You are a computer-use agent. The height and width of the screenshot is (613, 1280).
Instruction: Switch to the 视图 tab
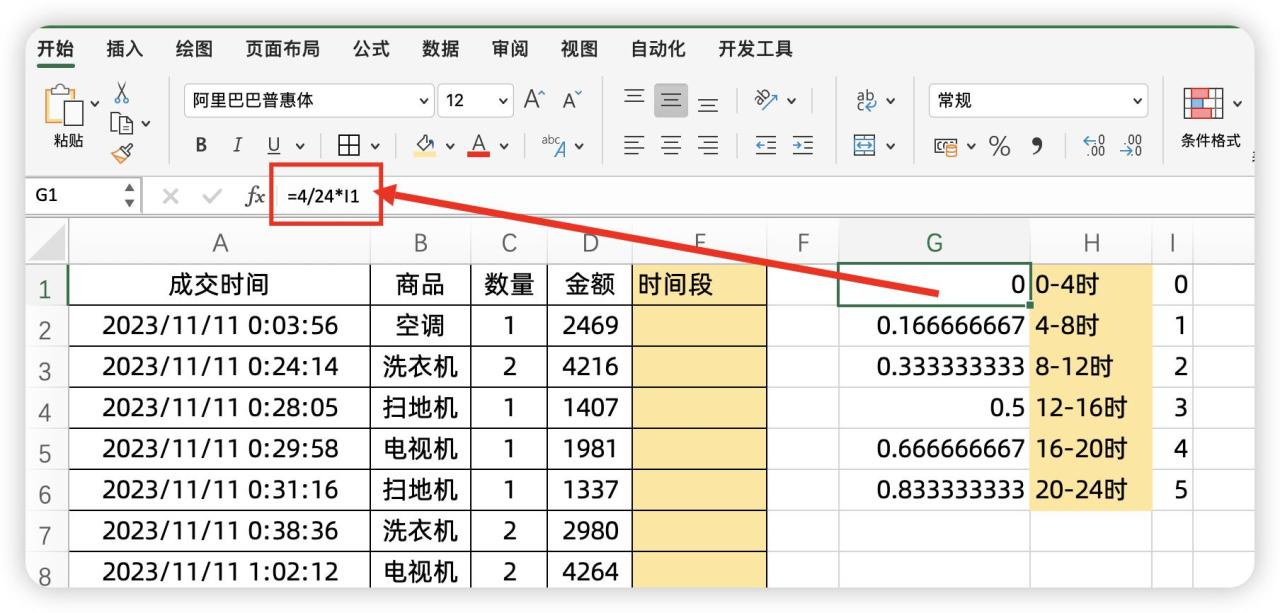[x=579, y=48]
